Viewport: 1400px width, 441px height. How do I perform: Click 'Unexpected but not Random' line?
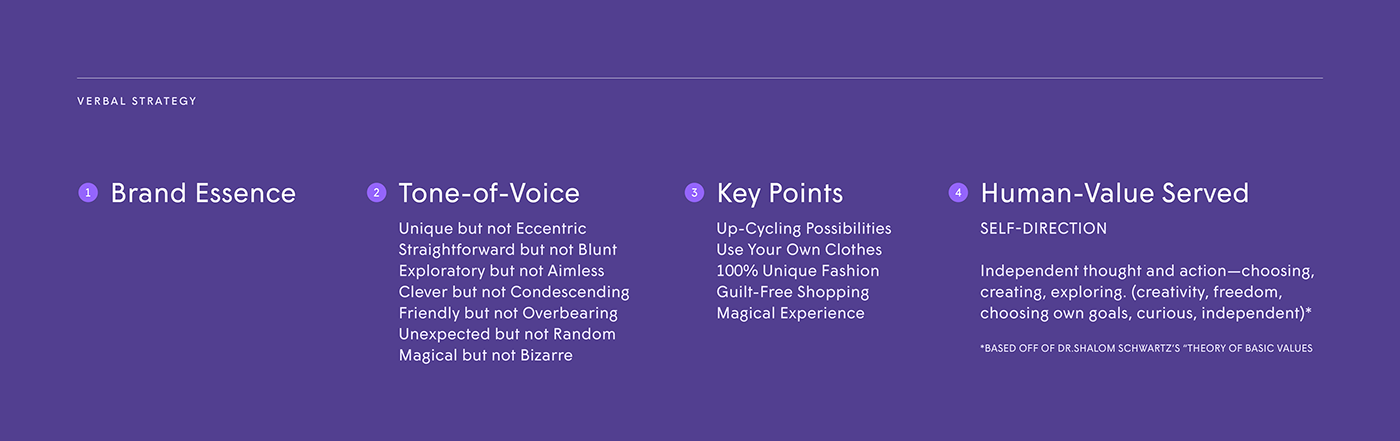[507, 334]
